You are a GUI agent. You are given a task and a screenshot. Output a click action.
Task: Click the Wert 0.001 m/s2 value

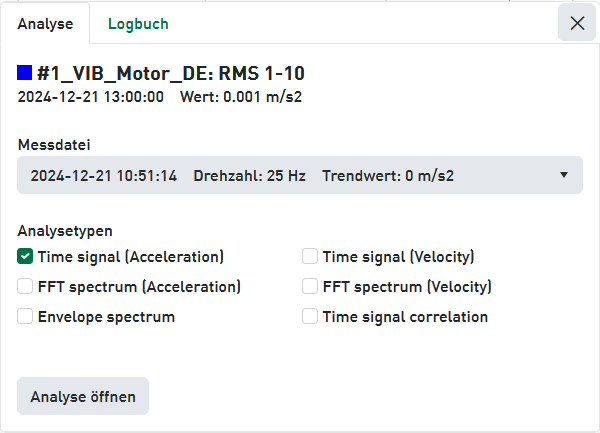click(241, 98)
